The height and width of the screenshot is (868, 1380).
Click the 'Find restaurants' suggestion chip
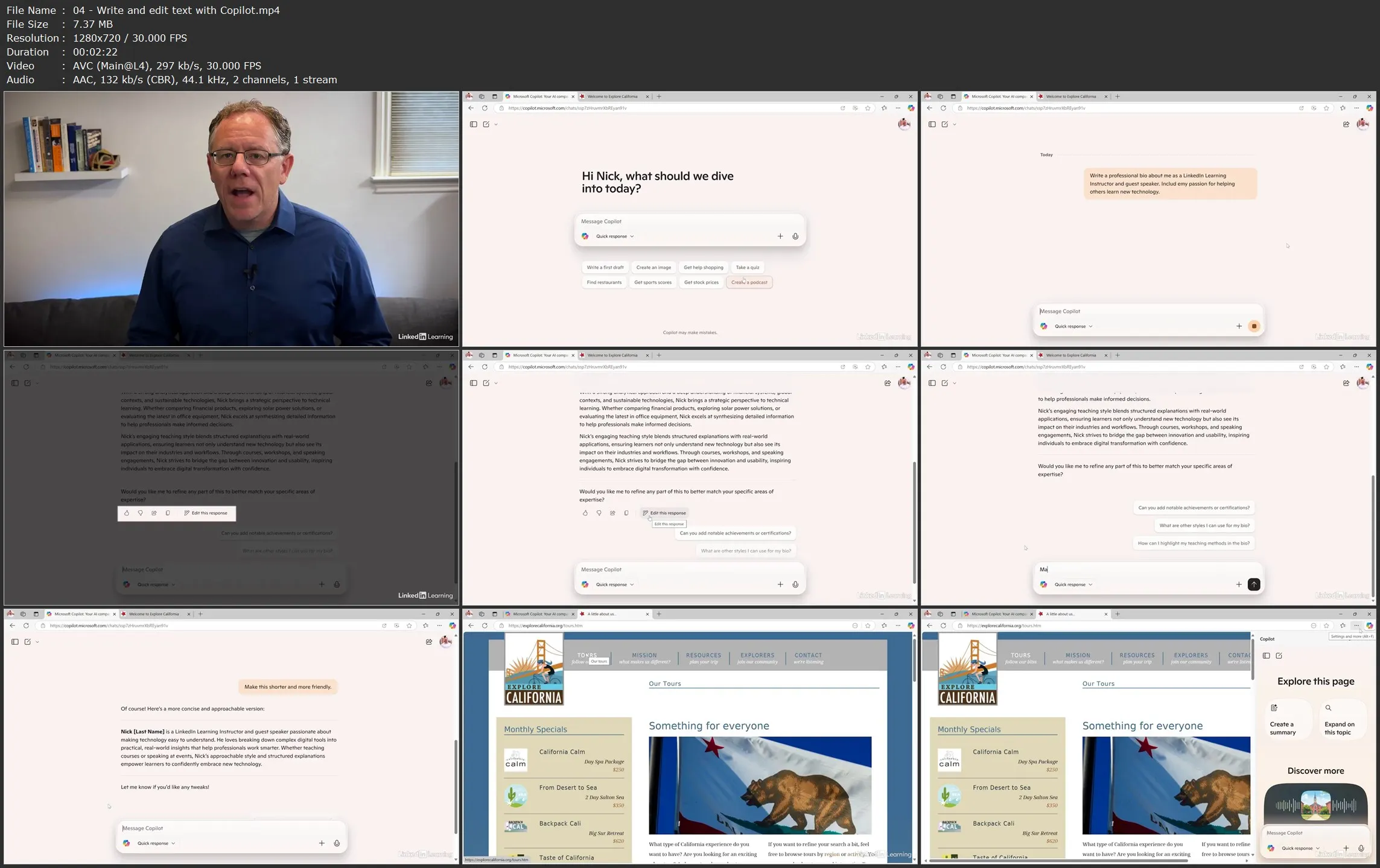pyautogui.click(x=604, y=282)
